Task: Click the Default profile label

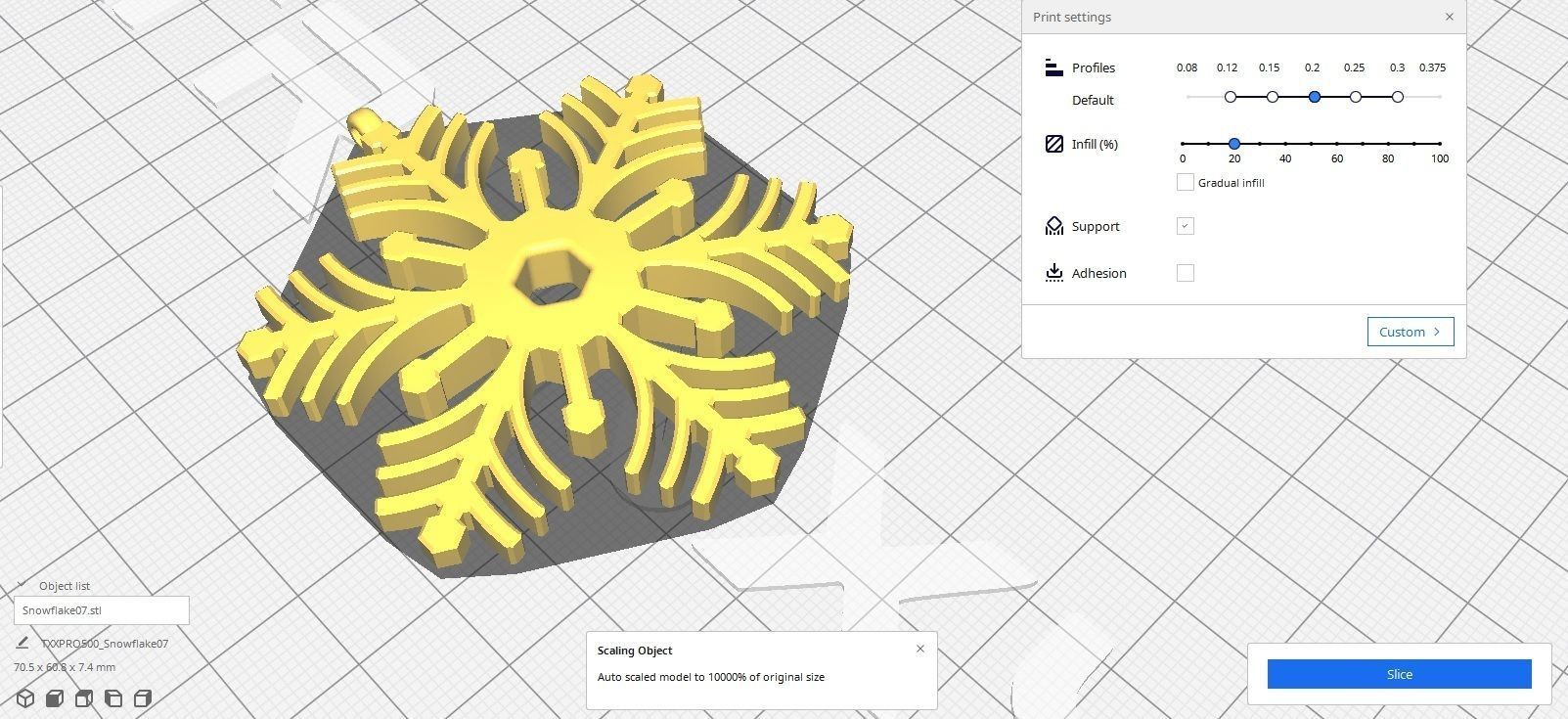Action: click(x=1093, y=100)
